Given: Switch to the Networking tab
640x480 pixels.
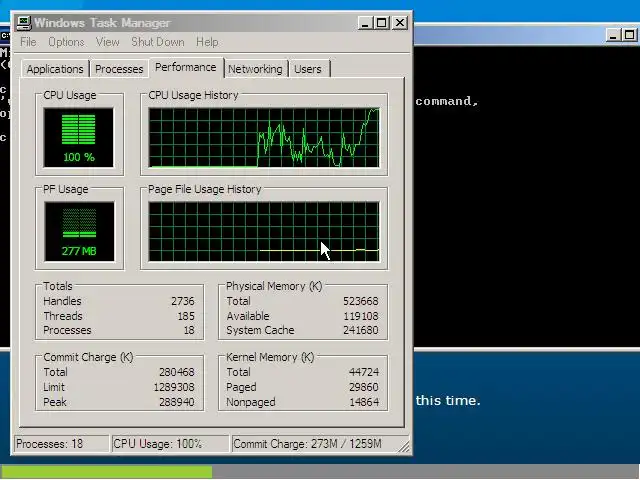Looking at the screenshot, I should (255, 69).
